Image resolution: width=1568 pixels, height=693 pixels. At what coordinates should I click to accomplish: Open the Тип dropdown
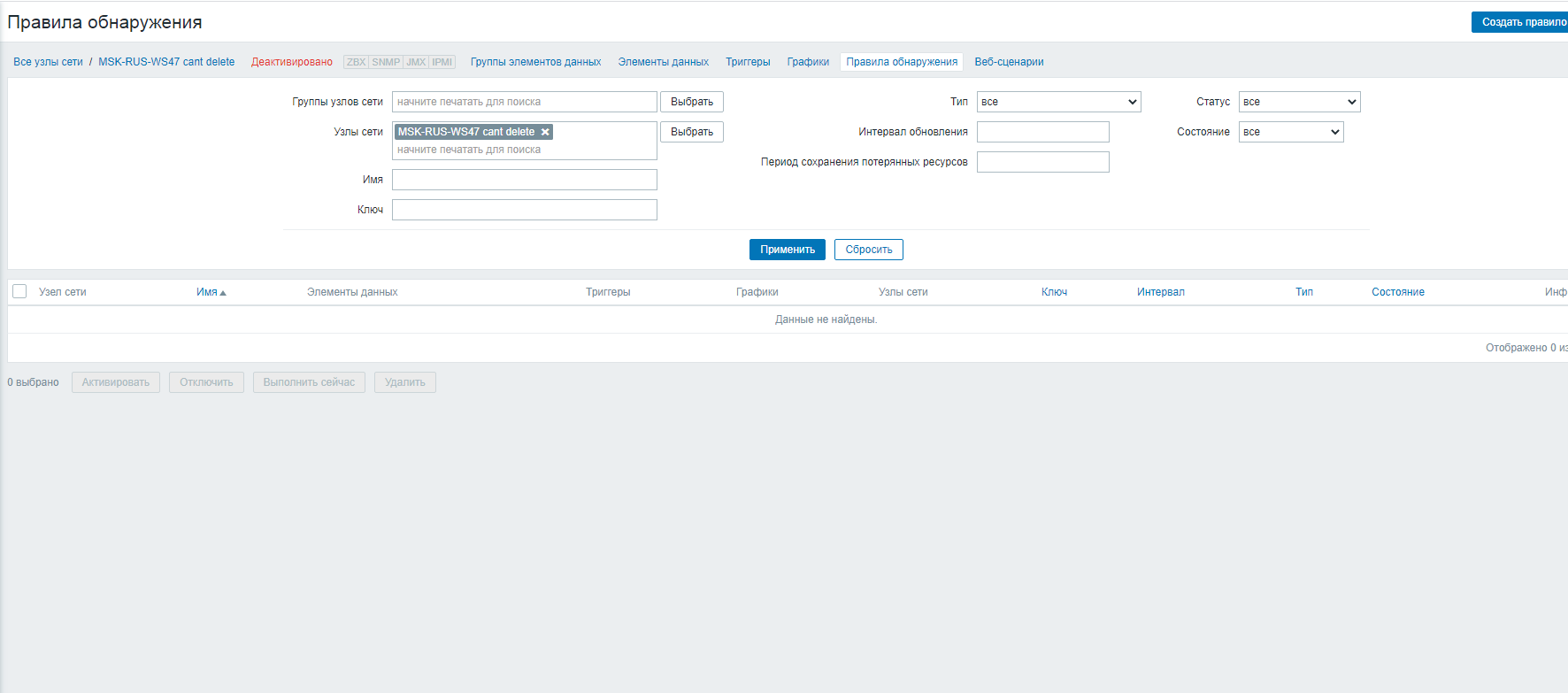point(1058,102)
